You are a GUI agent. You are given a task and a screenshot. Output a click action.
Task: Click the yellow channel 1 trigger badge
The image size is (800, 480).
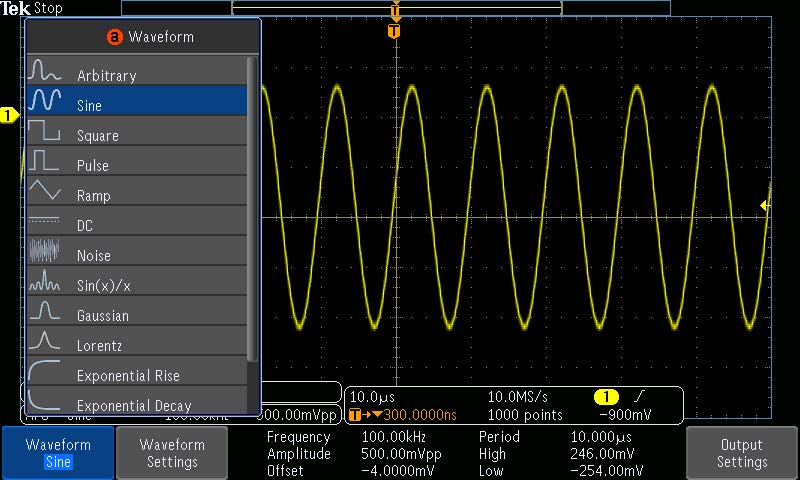[x=606, y=398]
